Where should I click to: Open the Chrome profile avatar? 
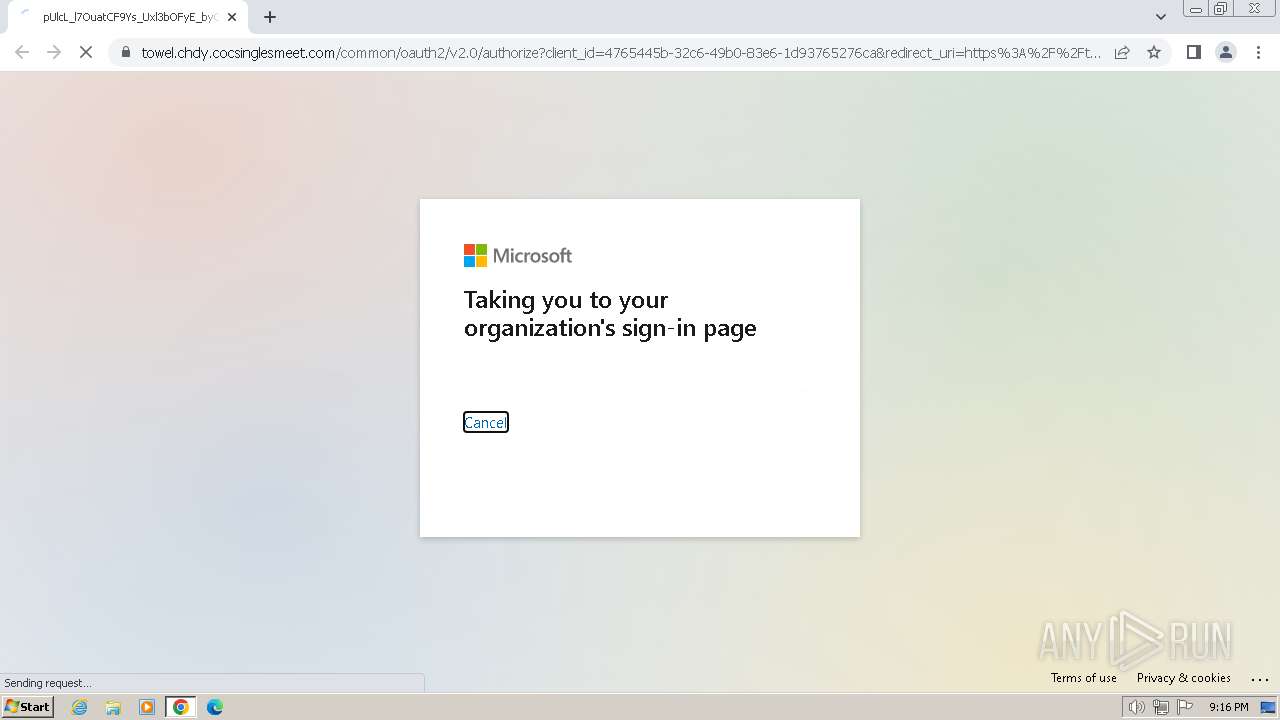1225,52
